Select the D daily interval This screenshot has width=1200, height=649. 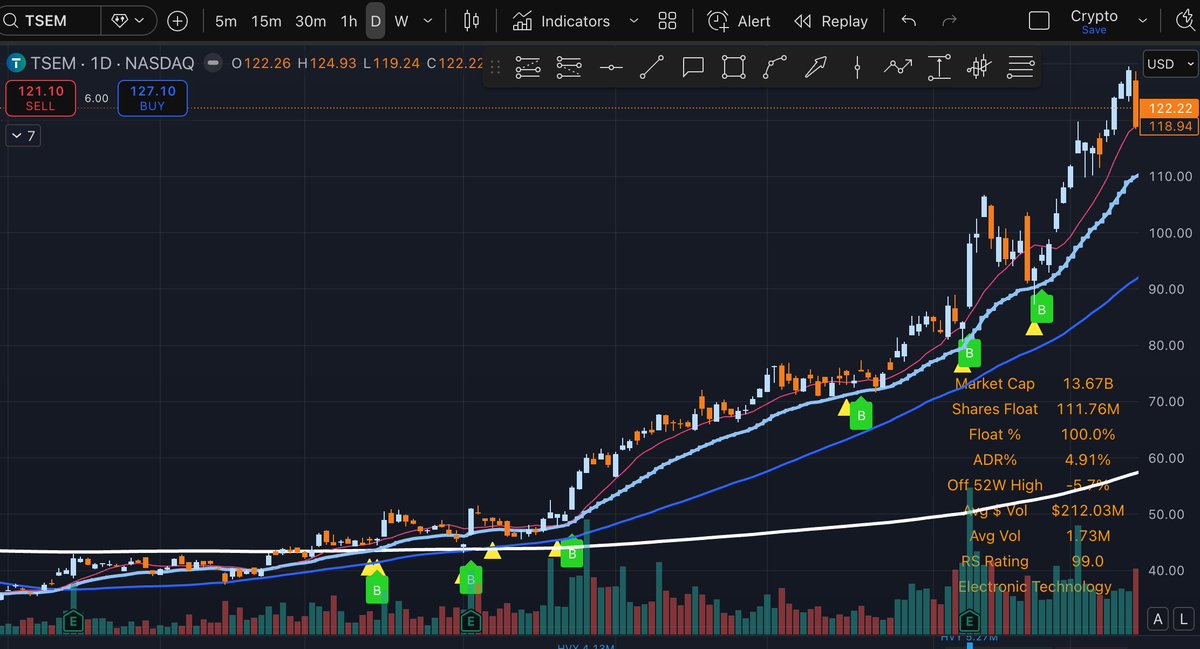[x=376, y=21]
